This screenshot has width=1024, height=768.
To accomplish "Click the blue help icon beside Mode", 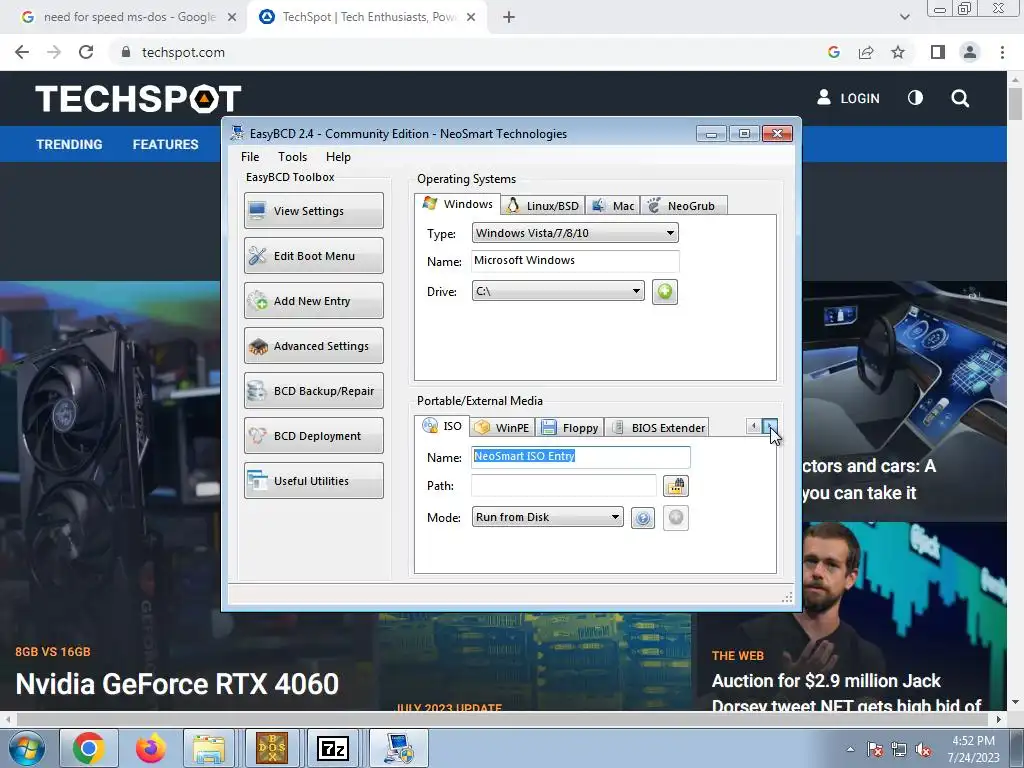I will (x=643, y=518).
